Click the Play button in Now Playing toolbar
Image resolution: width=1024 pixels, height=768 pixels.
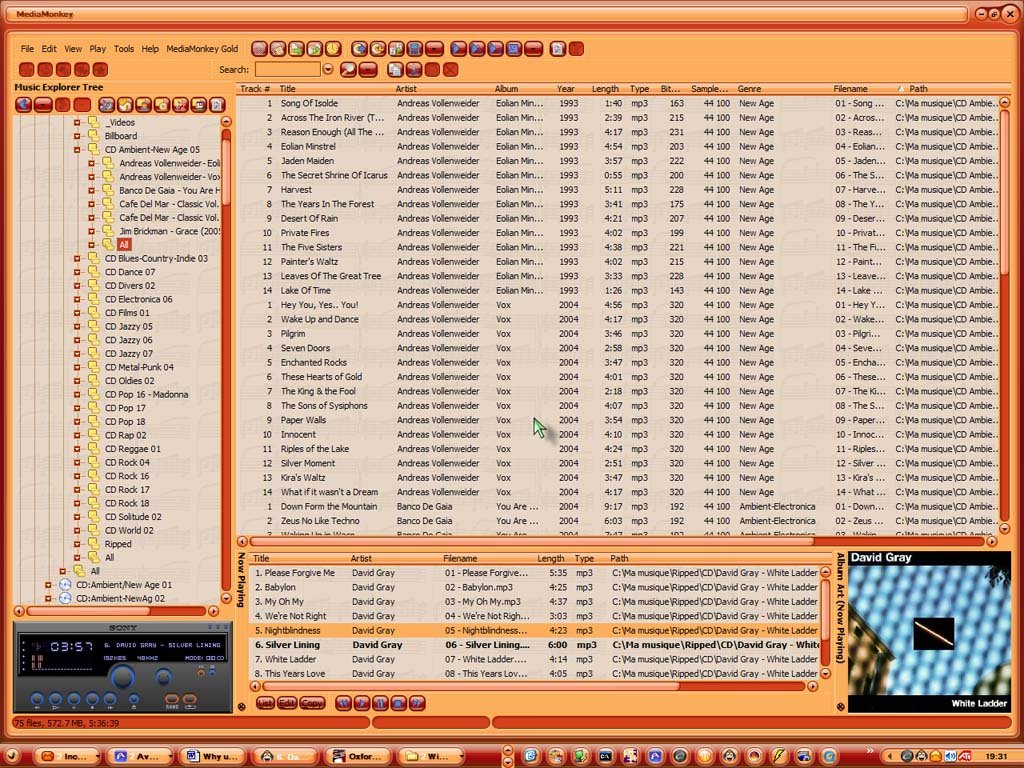pos(362,703)
